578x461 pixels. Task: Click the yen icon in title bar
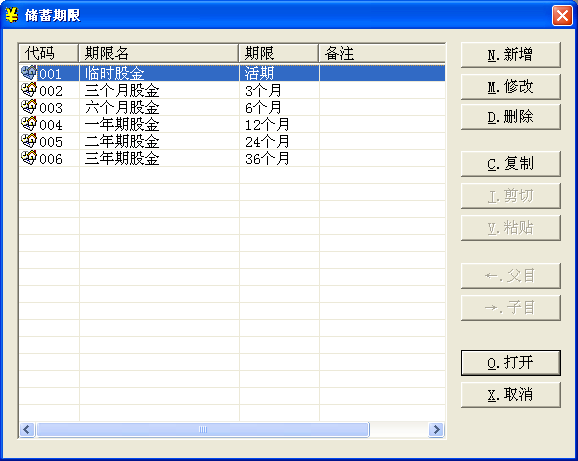click(x=12, y=15)
